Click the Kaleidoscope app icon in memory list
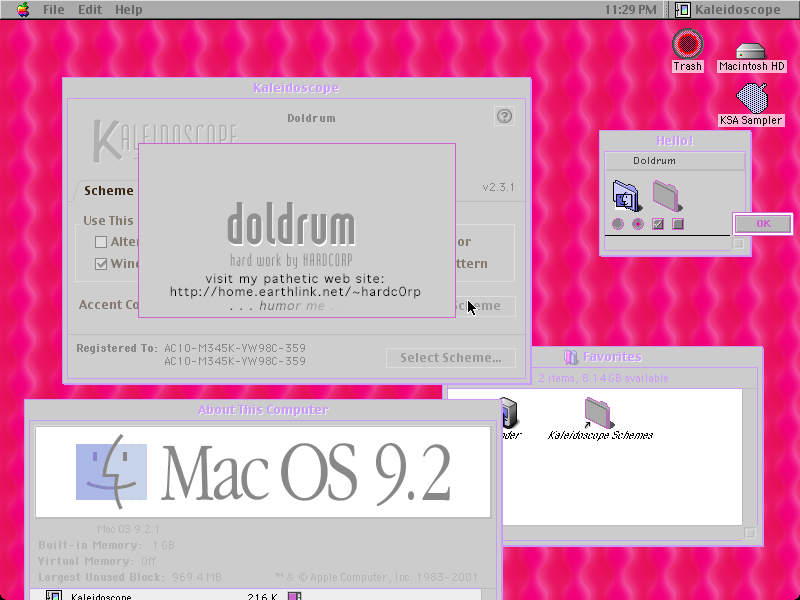 pos(54,595)
